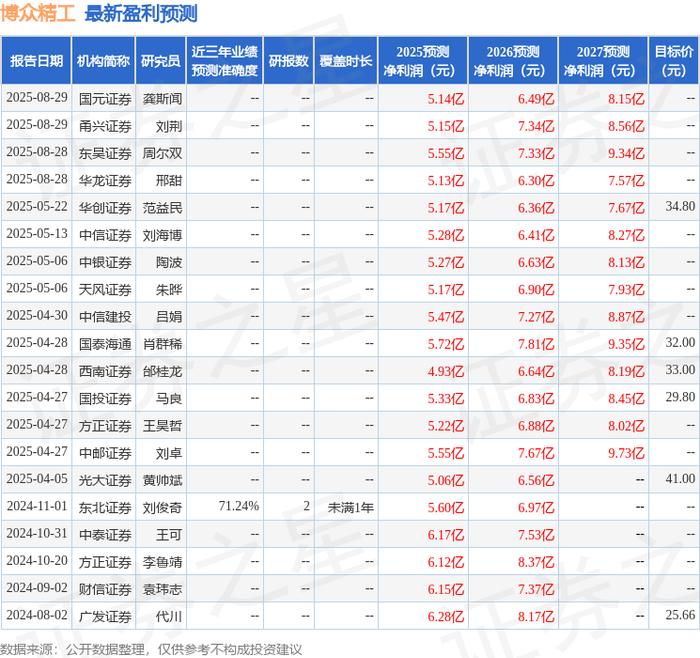Click institution name 中泰证券
700x658 pixels.
(x=105, y=534)
